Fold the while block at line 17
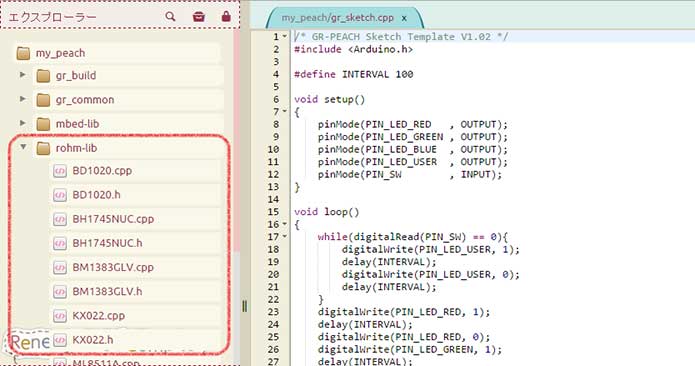This screenshot has width=695, height=366. pyautogui.click(x=285, y=237)
